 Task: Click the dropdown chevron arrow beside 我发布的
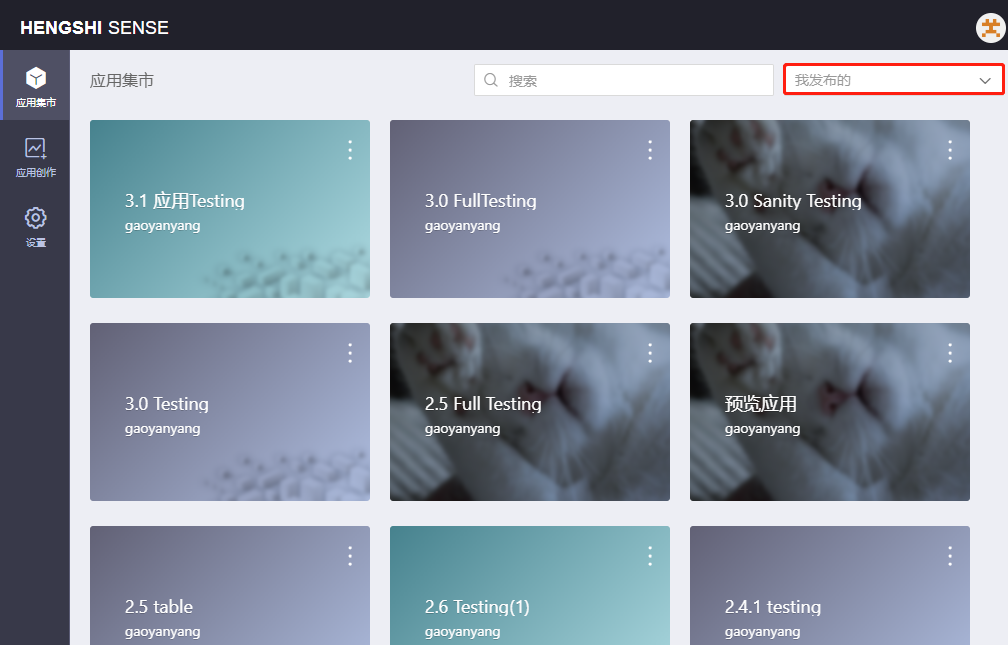(985, 80)
